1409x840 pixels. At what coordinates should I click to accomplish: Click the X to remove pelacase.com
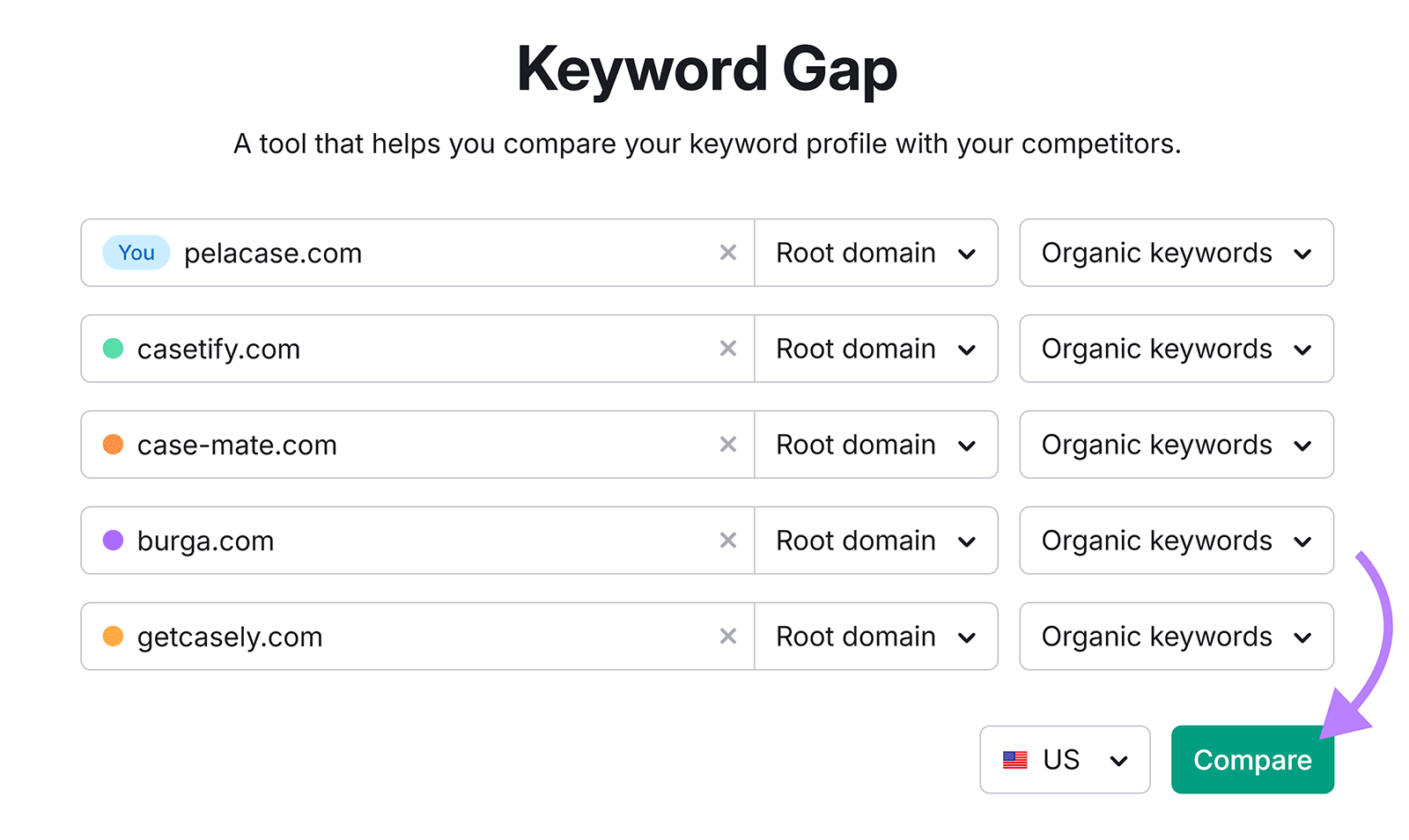click(x=728, y=253)
